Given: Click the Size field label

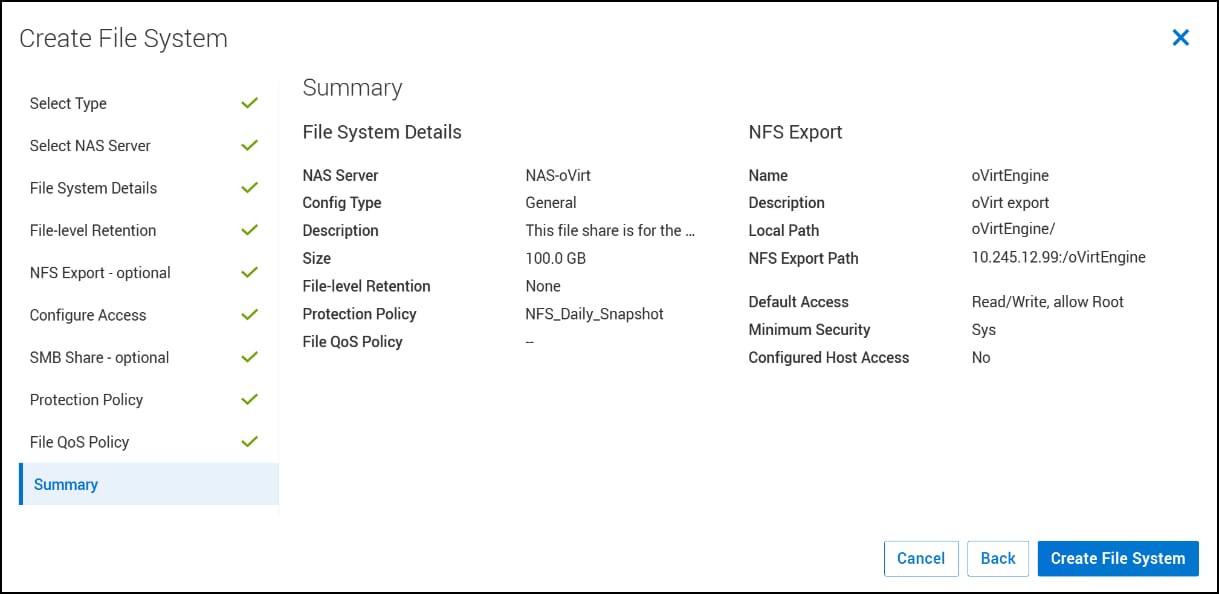Looking at the screenshot, I should 317,258.
